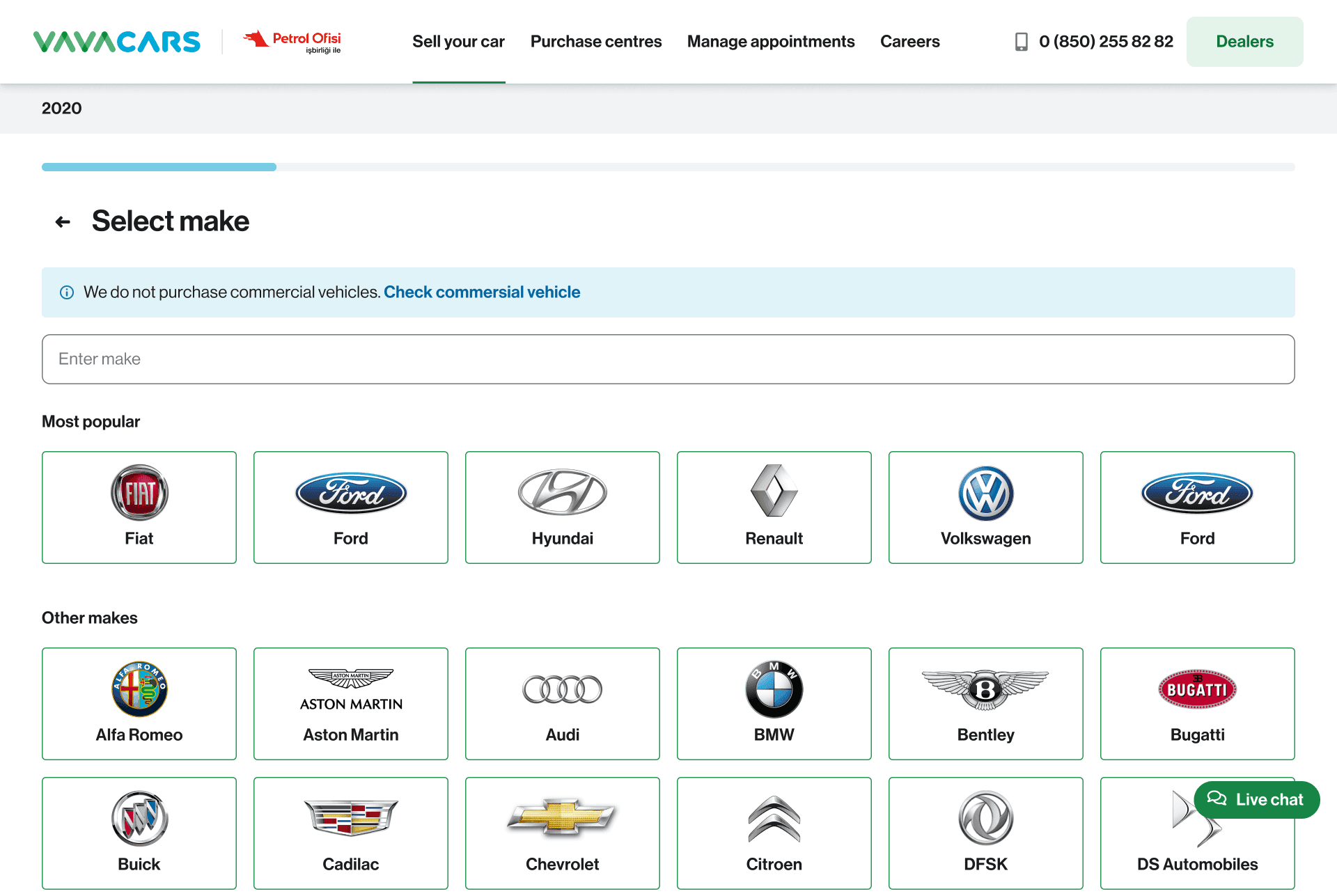Viewport: 1337px width, 896px height.
Task: Pick the Bugatti brand tile
Action: 1197,703
